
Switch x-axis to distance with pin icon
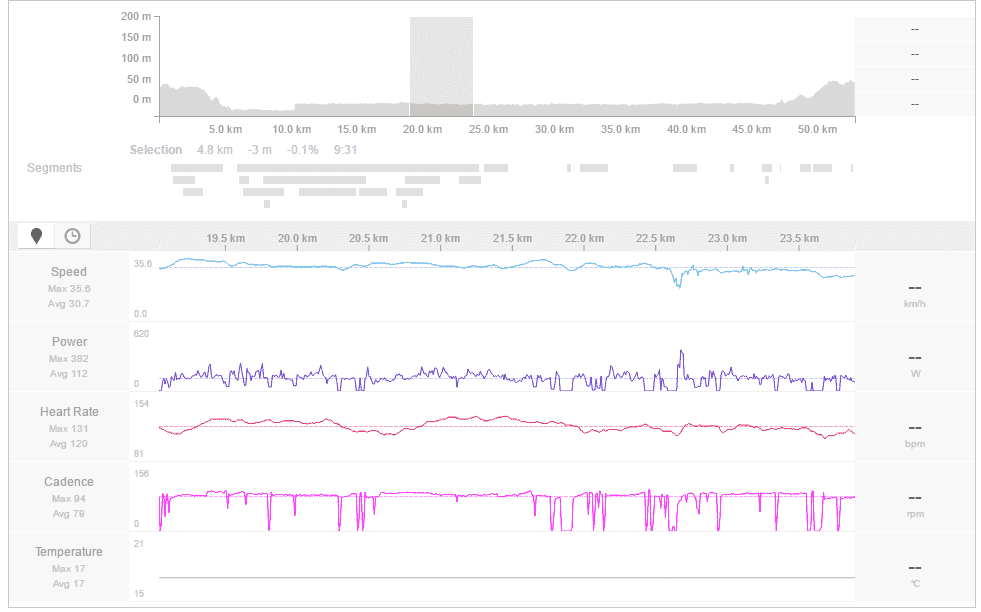click(37, 236)
